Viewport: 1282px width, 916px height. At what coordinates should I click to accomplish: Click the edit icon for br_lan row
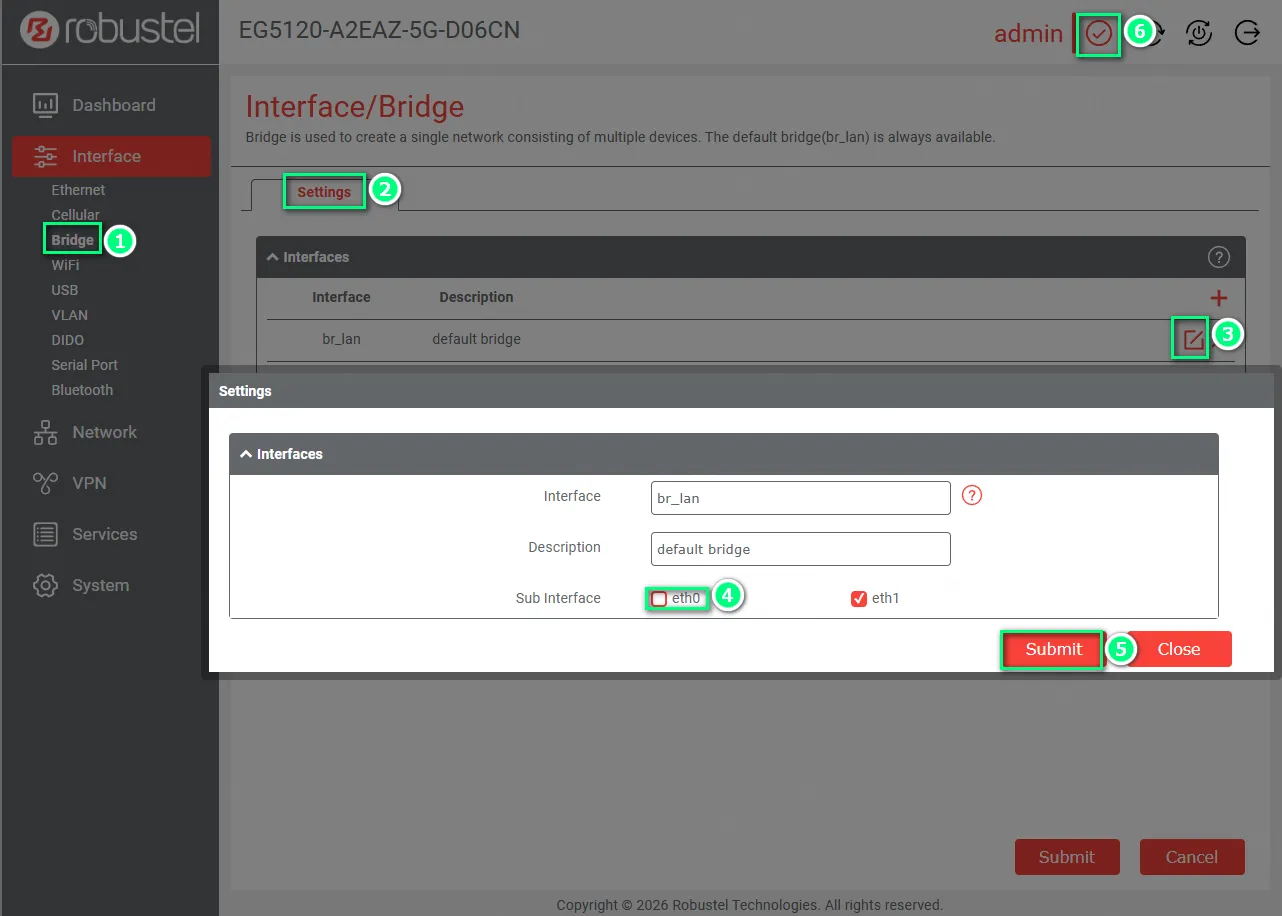pos(1192,340)
